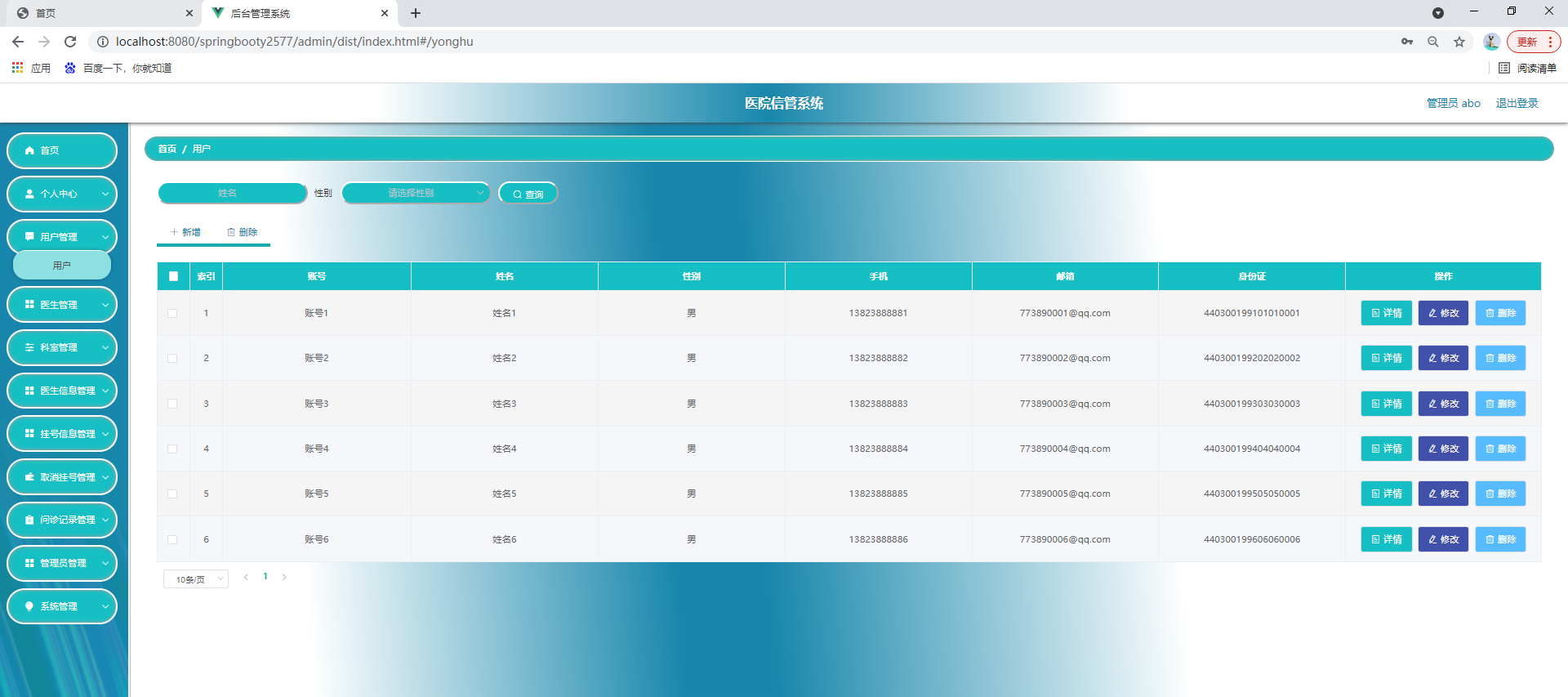Open the Baidu bookmark
Screen dimensions: 1568x697
tap(118, 68)
